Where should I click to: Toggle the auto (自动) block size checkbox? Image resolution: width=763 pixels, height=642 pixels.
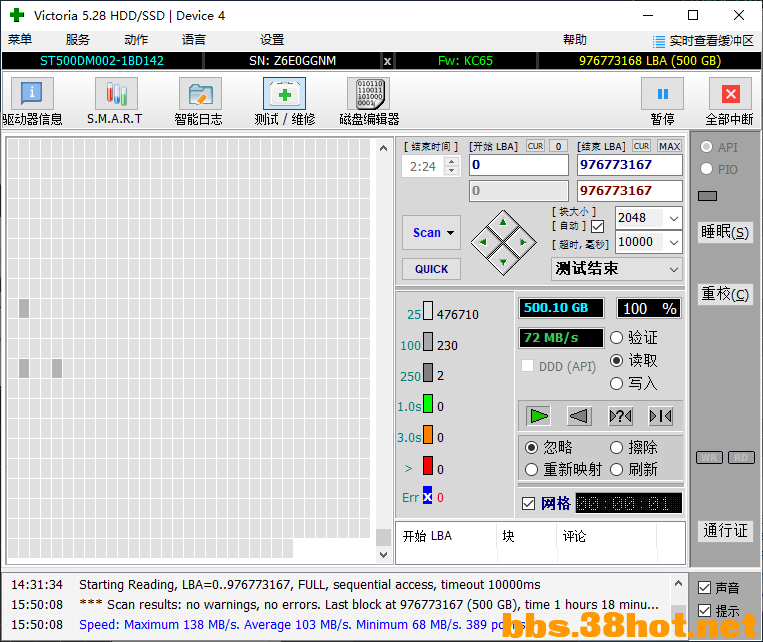tap(598, 226)
